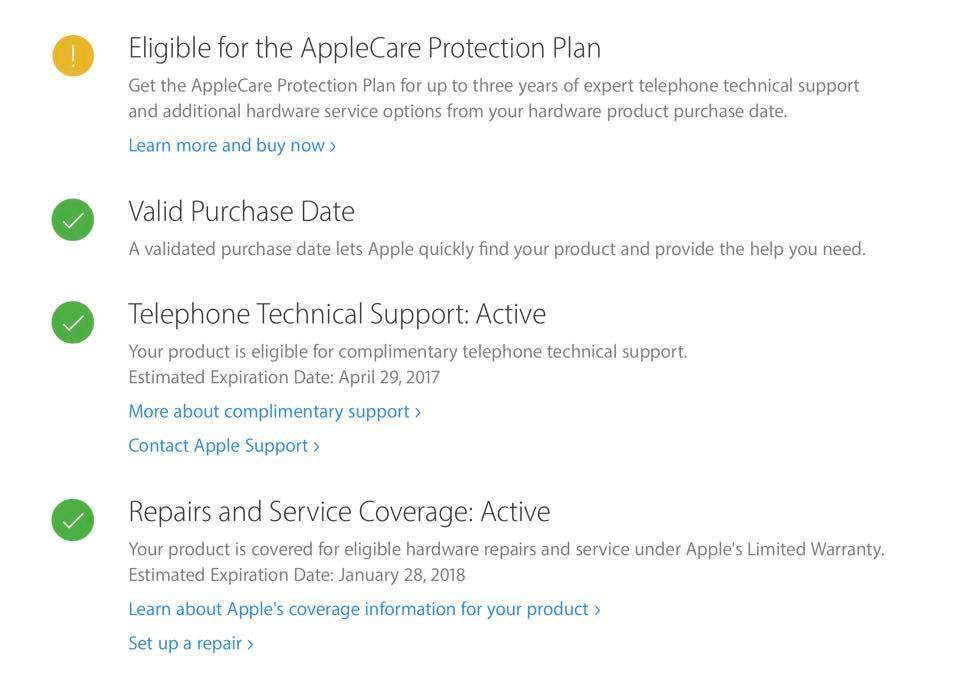The width and height of the screenshot is (960, 696).
Task: Click the green checkmark beside Valid Purchase Date
Action: (73, 220)
